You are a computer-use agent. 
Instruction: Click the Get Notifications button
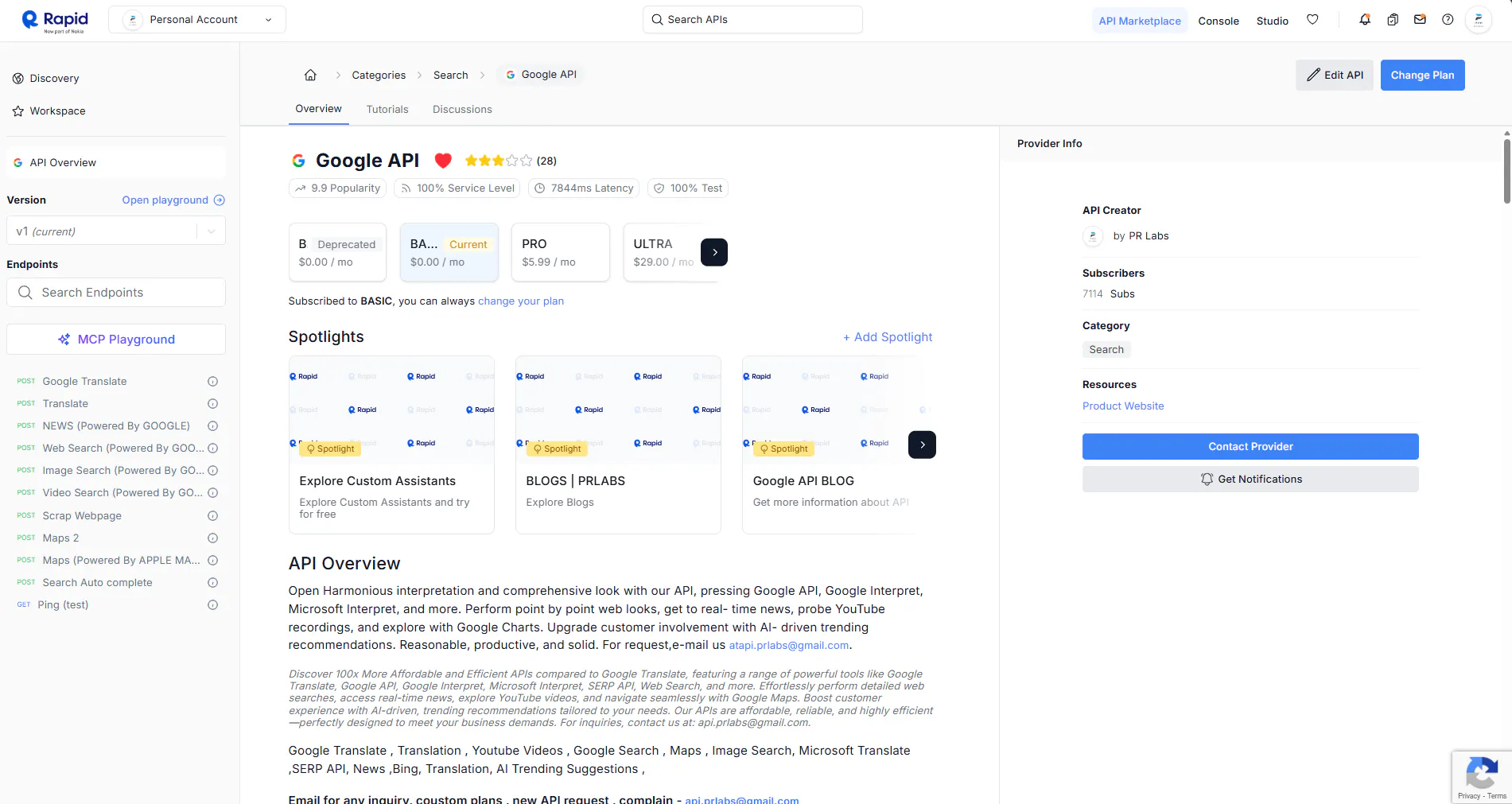tap(1250, 479)
